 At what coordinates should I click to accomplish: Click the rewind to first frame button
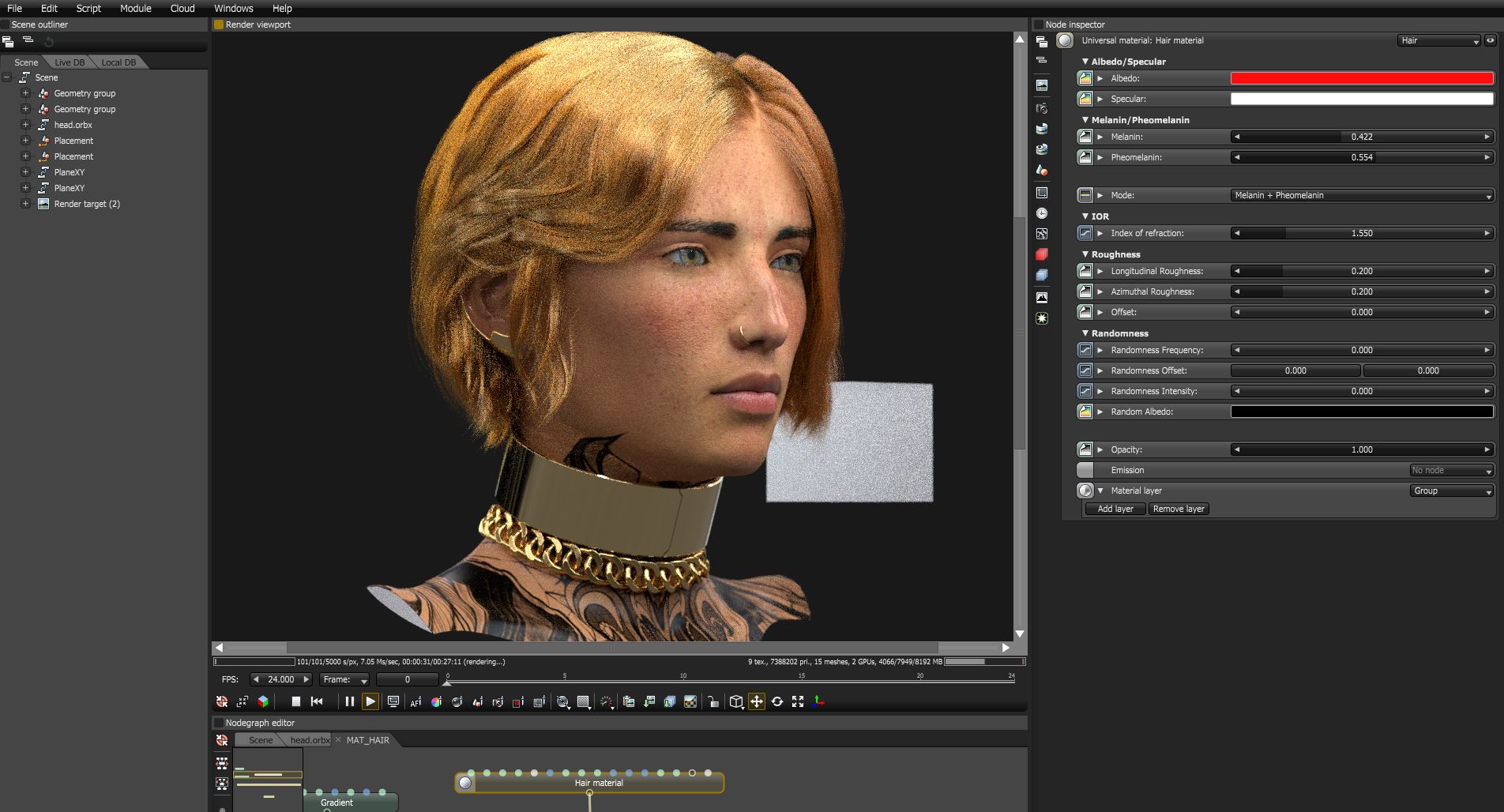click(317, 701)
